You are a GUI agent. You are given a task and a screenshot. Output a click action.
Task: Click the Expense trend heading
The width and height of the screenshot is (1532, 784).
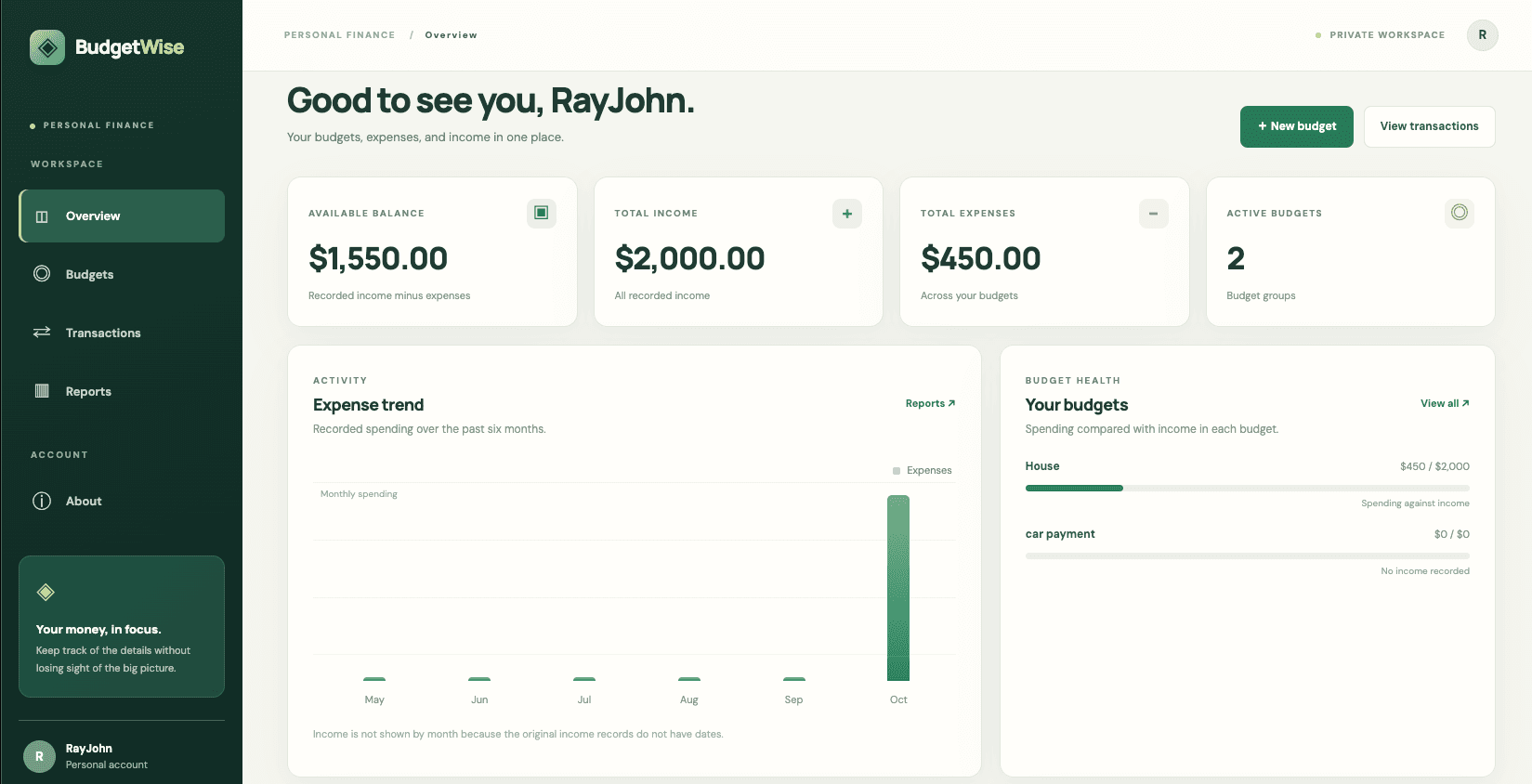[369, 405]
